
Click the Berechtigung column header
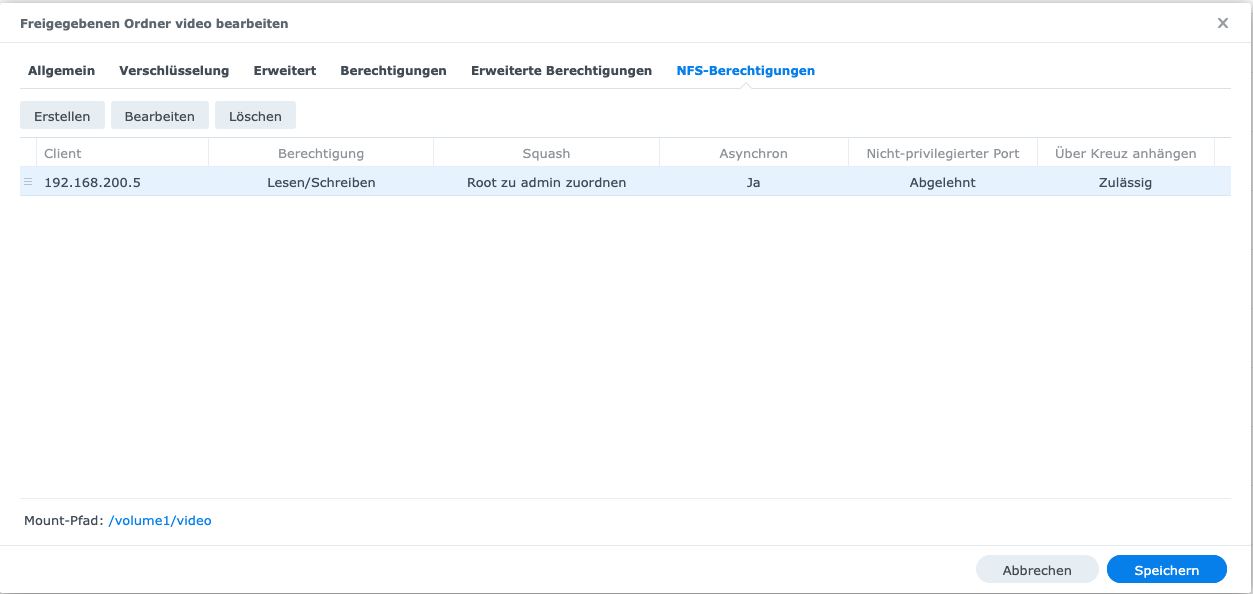point(321,153)
